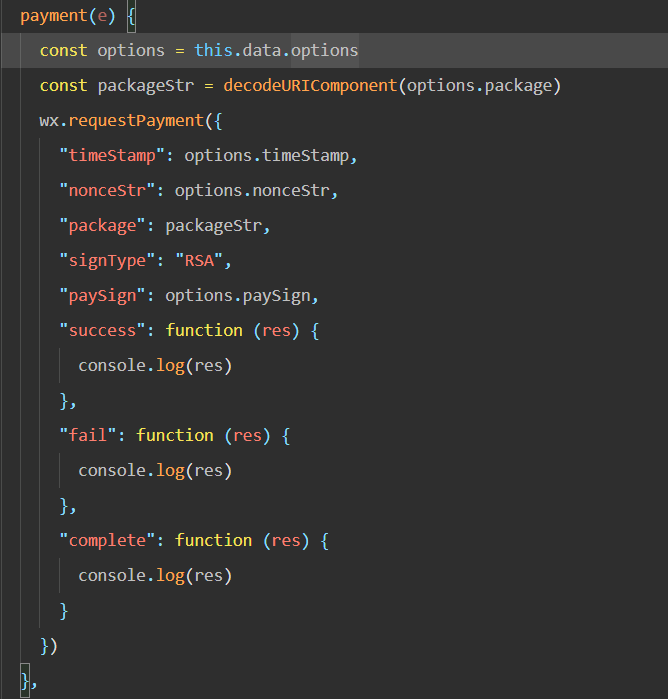Click the "timeStamp" property key
Image resolution: width=668 pixels, height=699 pixels.
tap(112, 156)
